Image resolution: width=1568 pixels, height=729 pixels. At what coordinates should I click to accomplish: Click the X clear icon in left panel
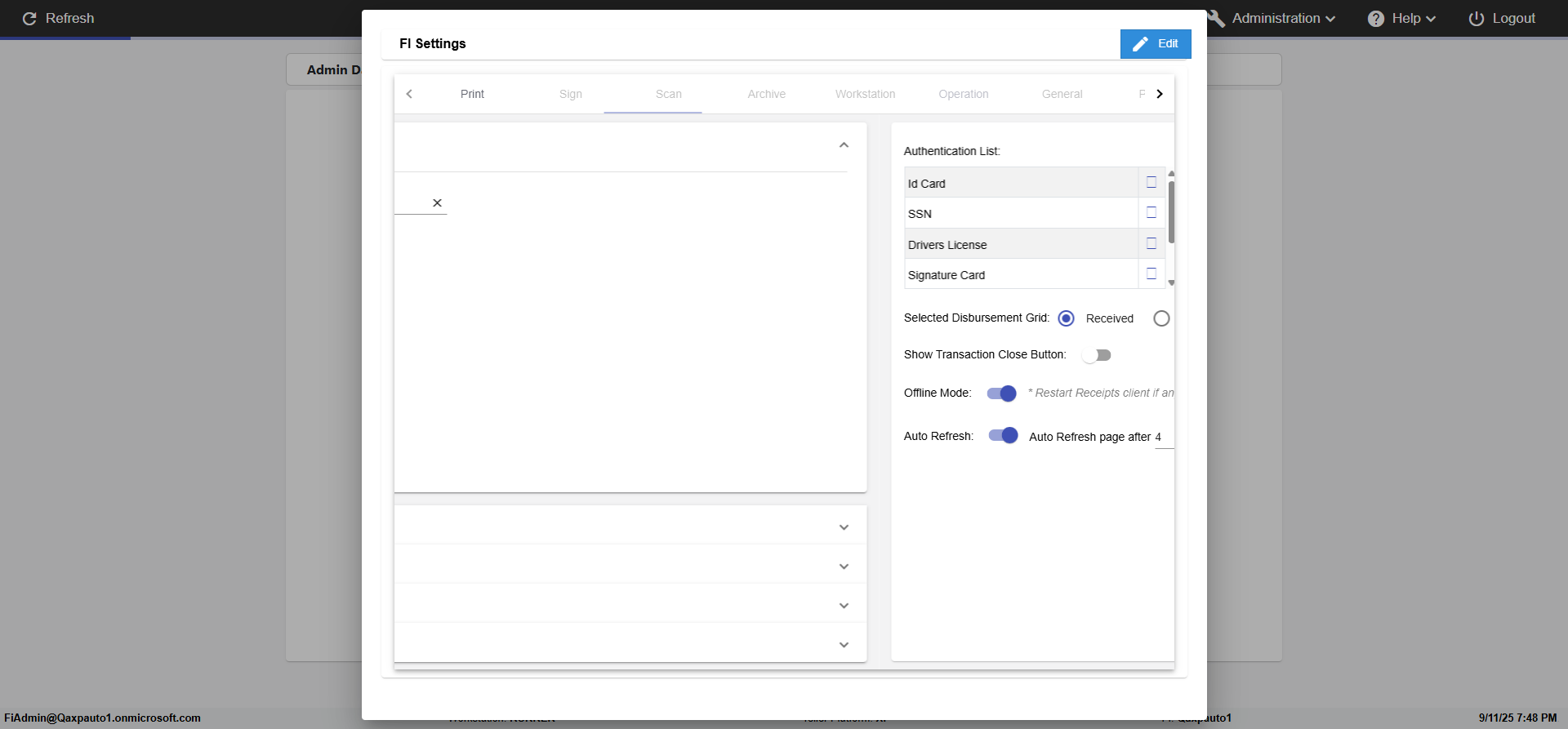click(x=437, y=202)
